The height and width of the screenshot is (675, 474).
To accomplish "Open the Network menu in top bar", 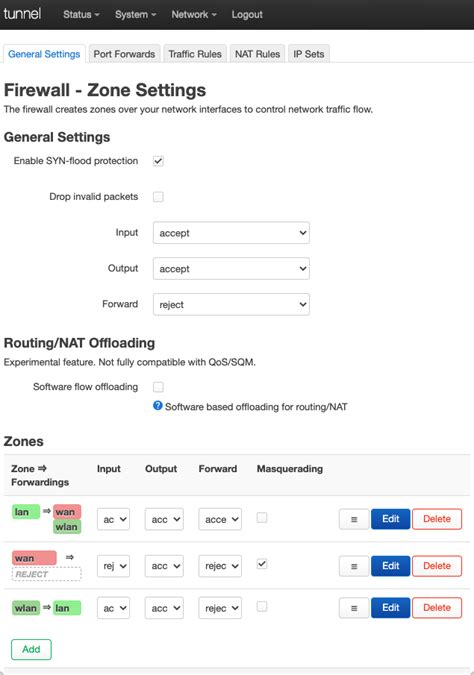I will coord(194,14).
